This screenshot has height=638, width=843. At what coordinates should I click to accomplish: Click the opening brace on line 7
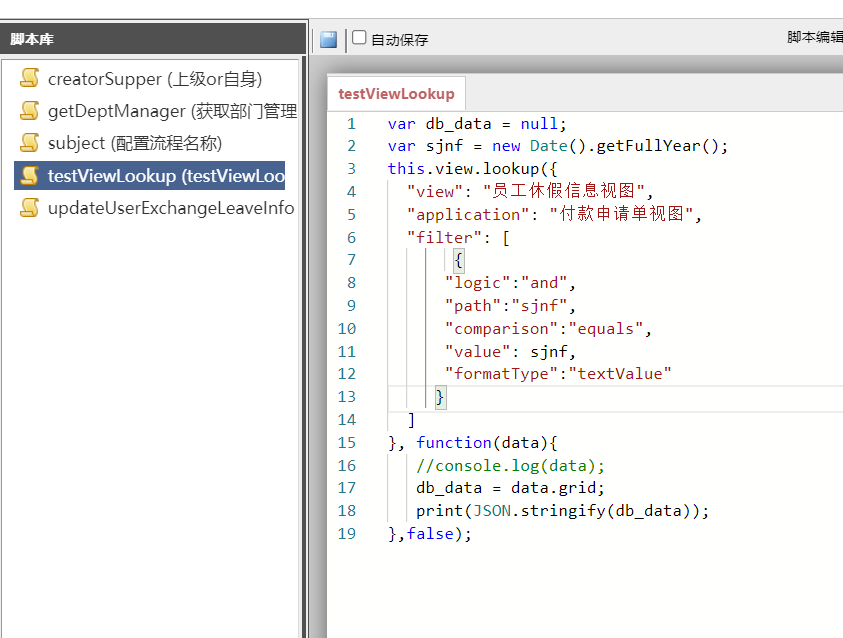[458, 261]
